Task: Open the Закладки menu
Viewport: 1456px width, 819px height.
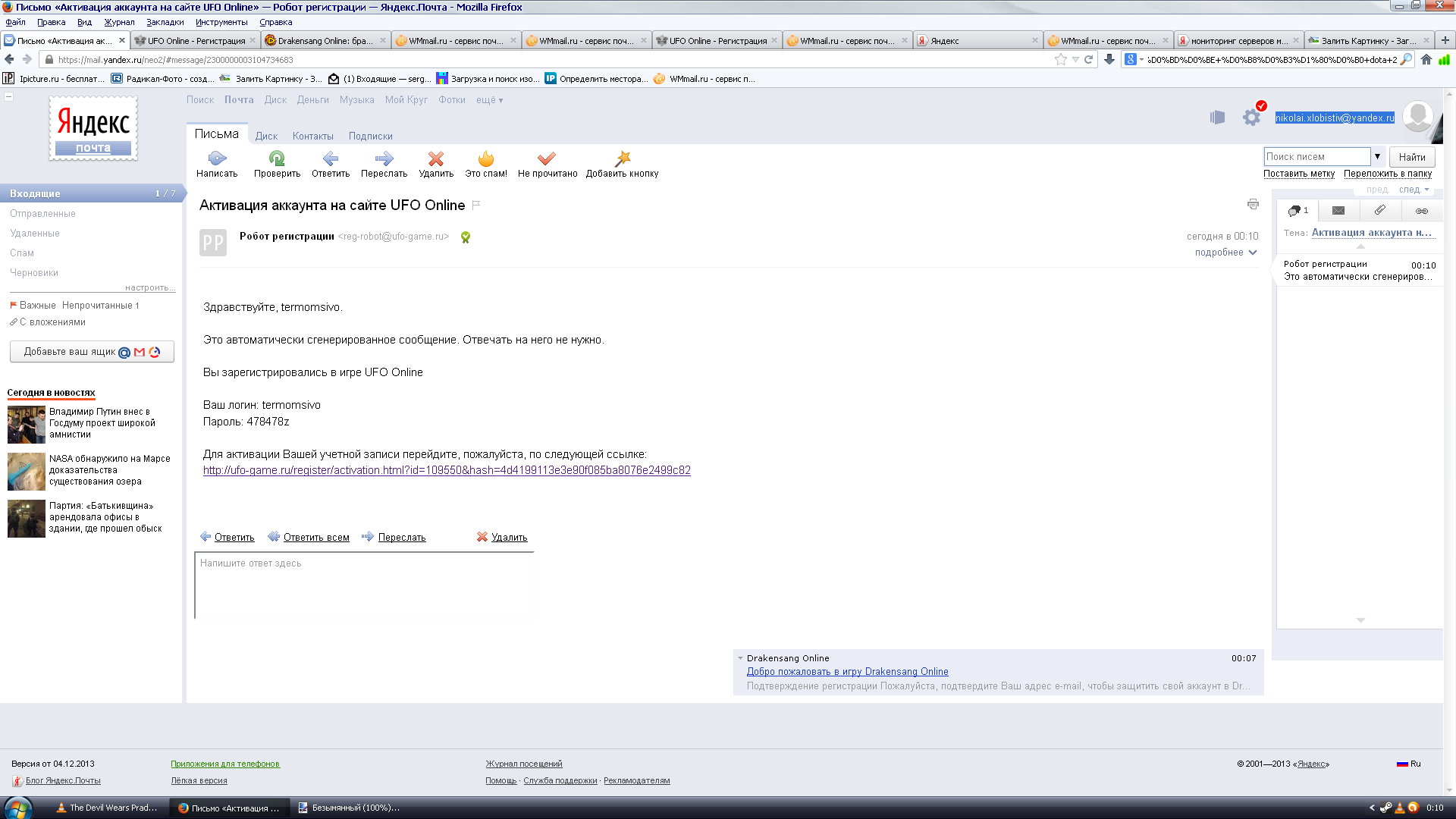Action: 165,22
